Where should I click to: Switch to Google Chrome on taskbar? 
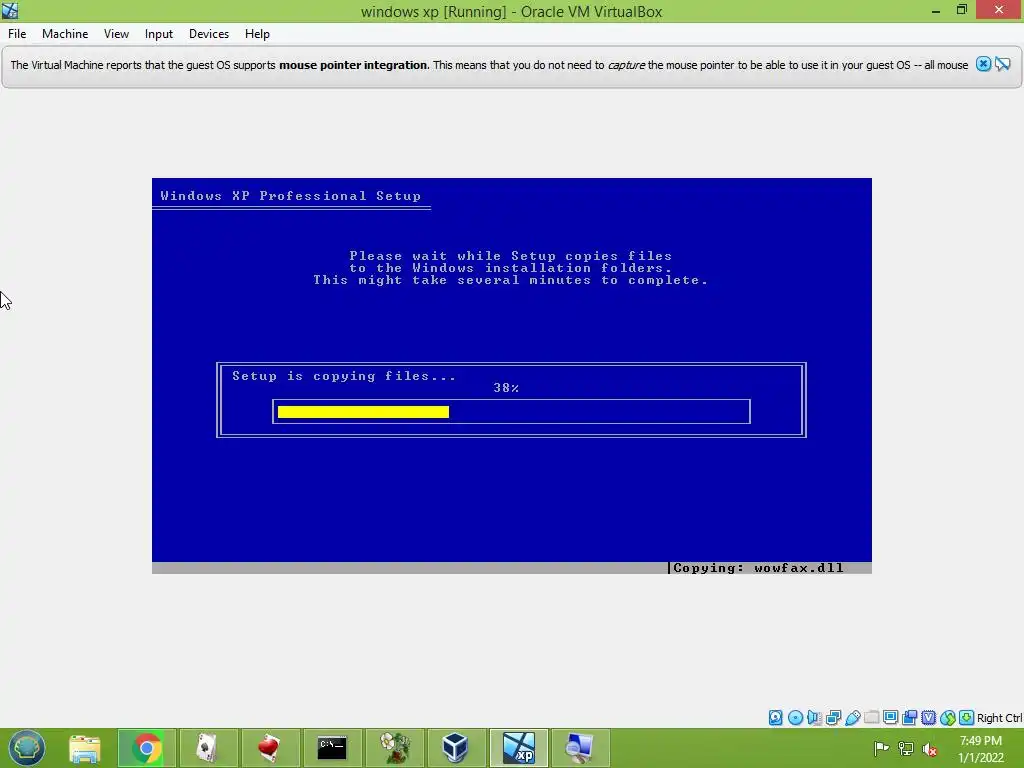pos(147,748)
